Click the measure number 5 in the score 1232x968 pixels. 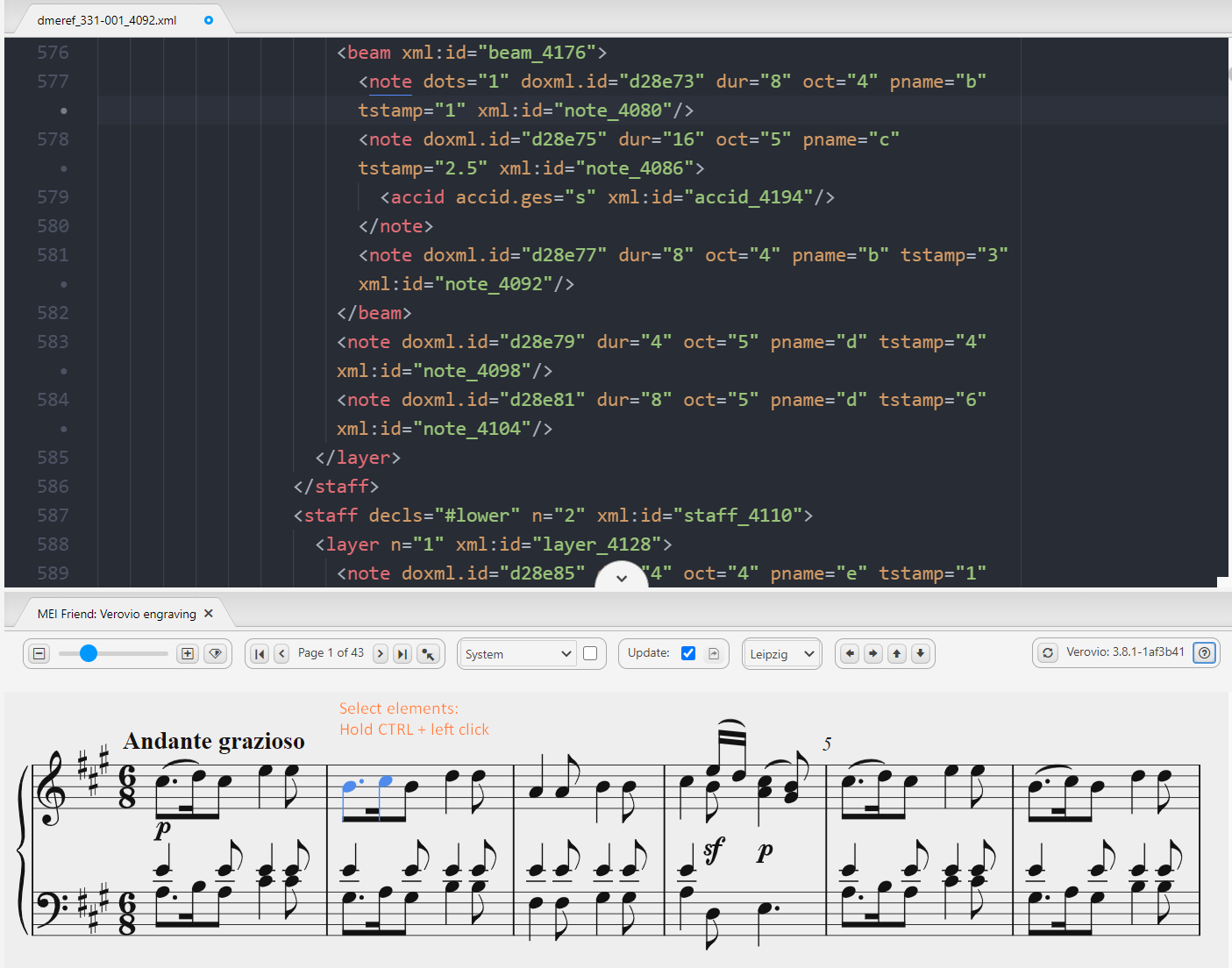(827, 744)
